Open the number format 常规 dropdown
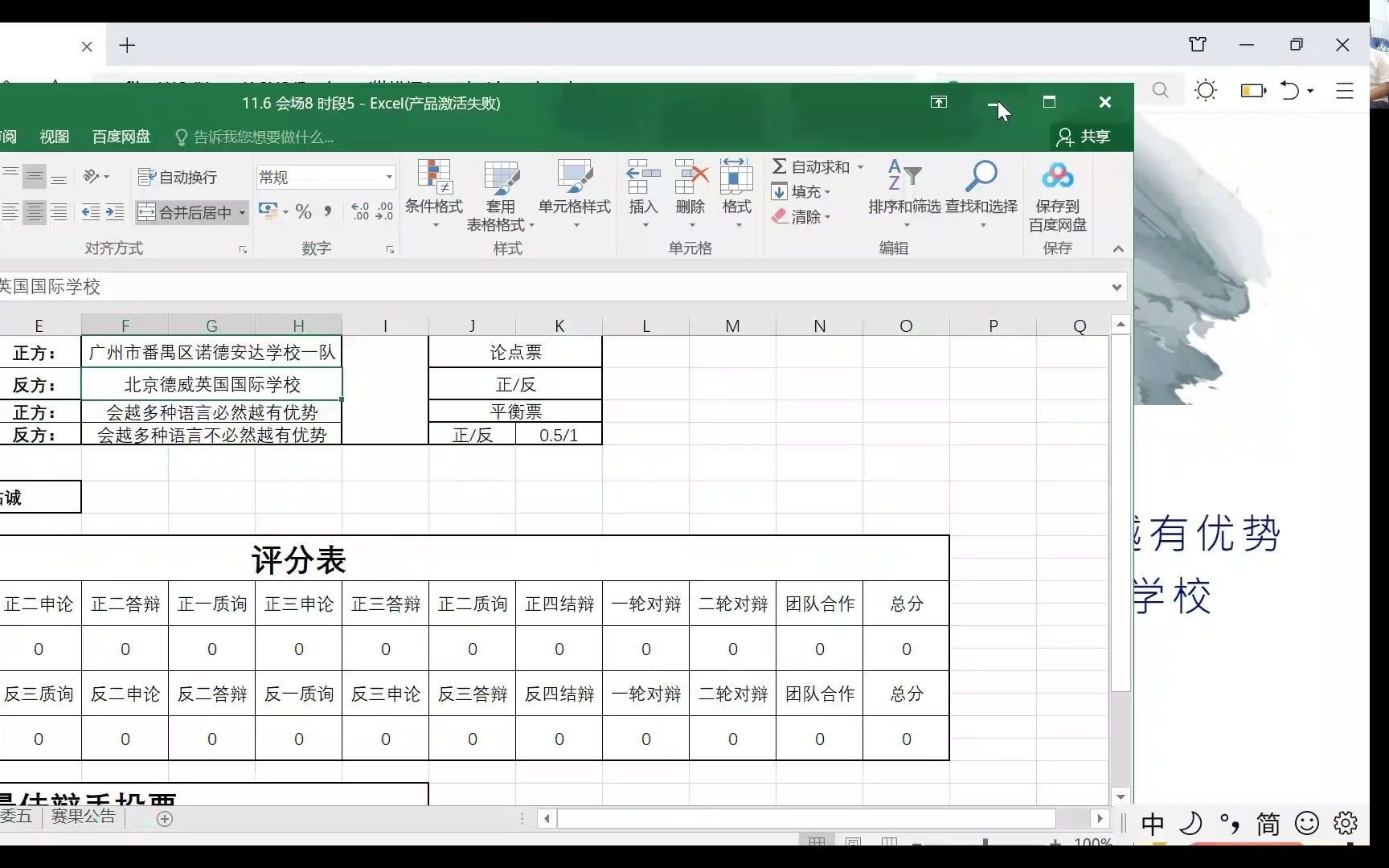 point(389,177)
